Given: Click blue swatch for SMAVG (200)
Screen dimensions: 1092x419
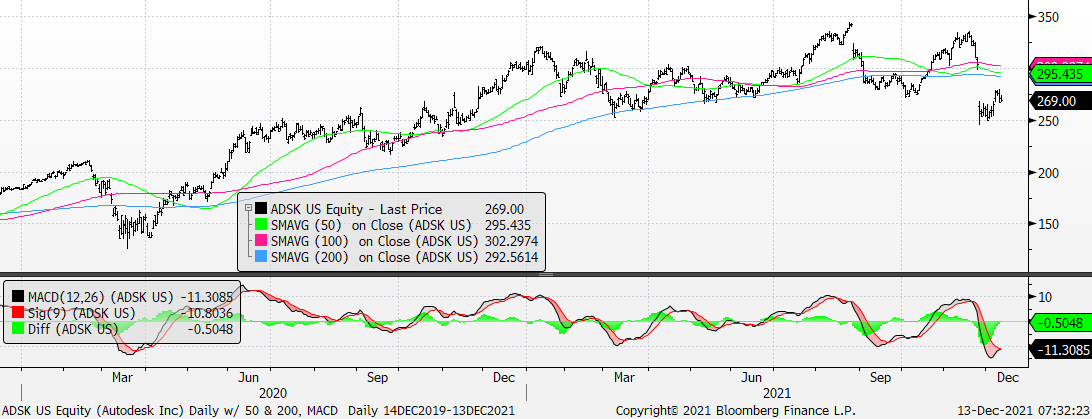Looking at the screenshot, I should (260, 259).
